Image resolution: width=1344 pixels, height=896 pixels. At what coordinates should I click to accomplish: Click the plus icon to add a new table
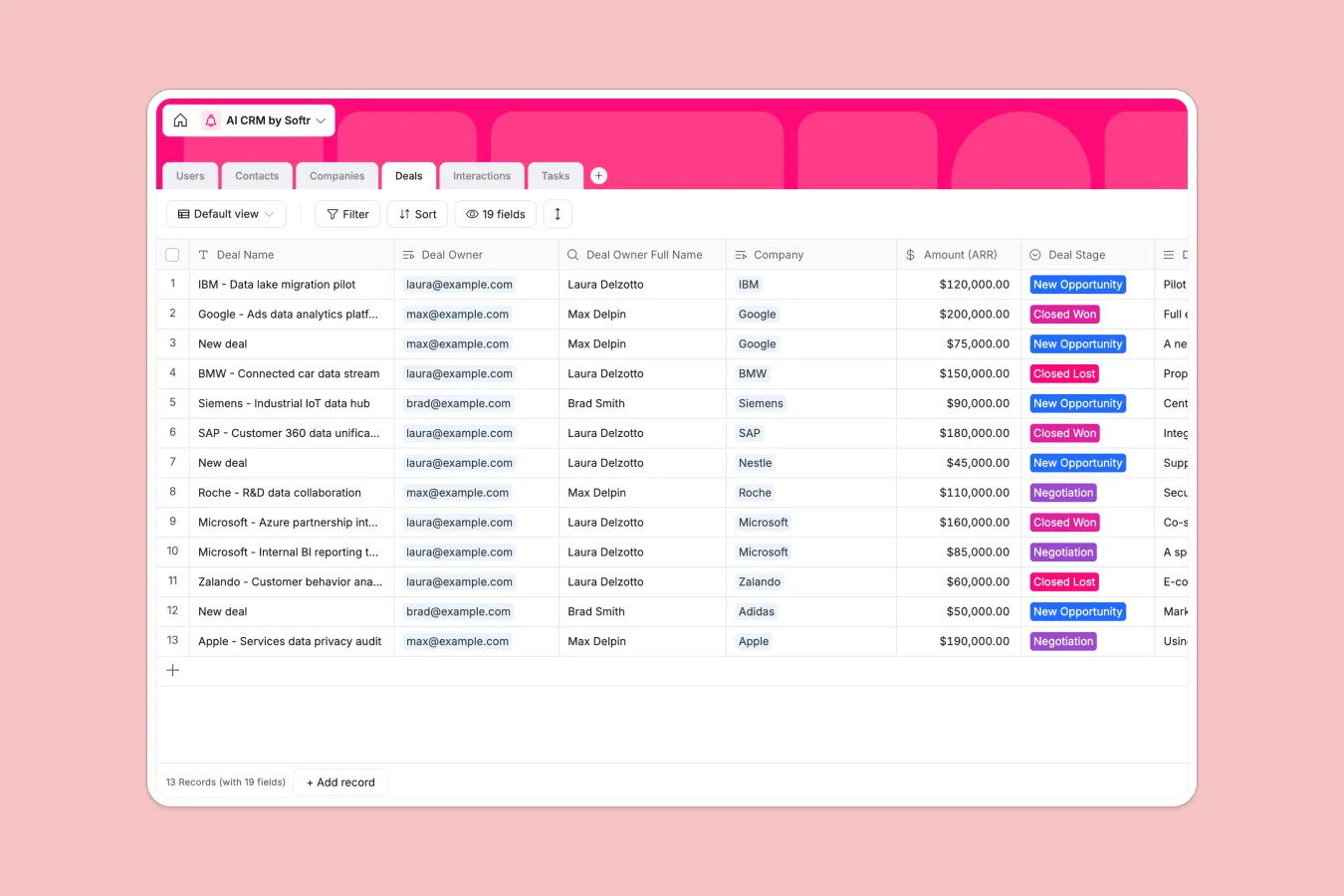point(598,175)
